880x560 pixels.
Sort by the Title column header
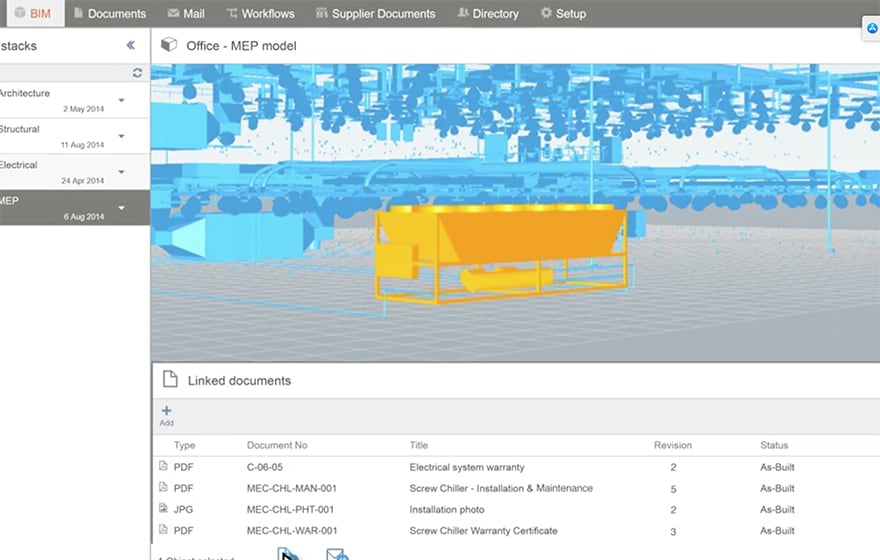click(x=419, y=445)
